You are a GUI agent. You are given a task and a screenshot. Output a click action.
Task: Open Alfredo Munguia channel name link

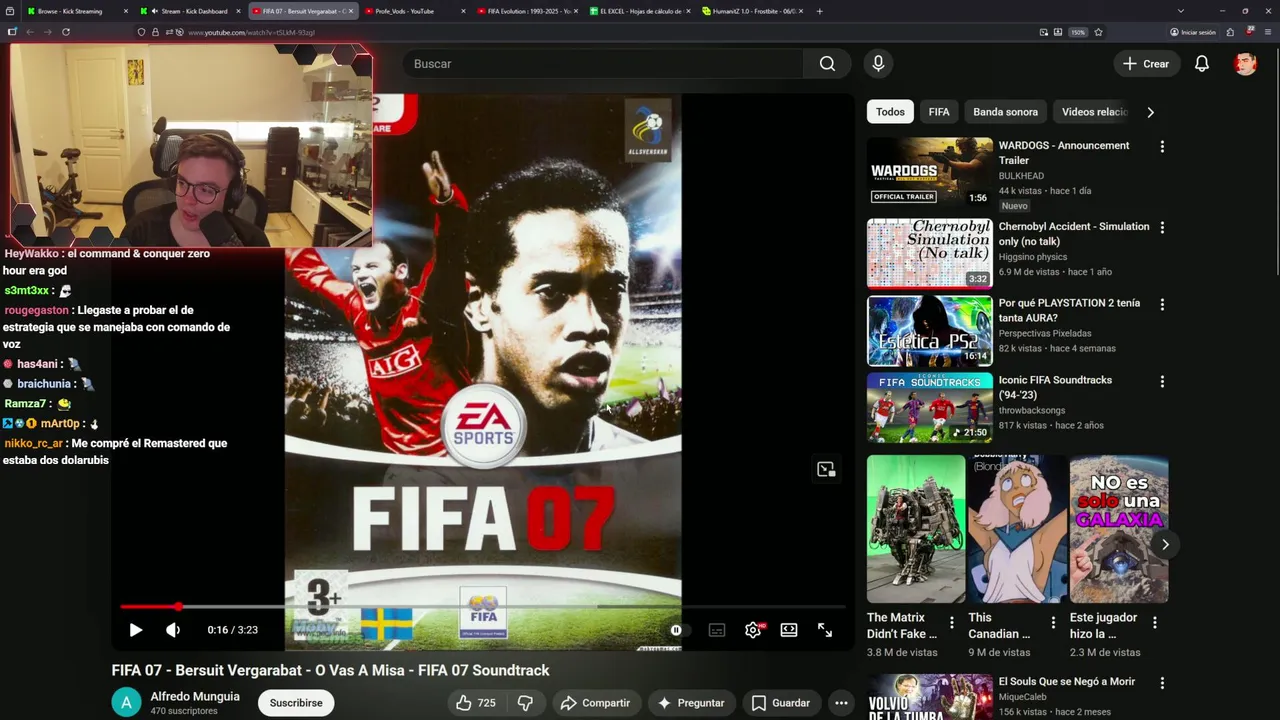[x=195, y=696]
